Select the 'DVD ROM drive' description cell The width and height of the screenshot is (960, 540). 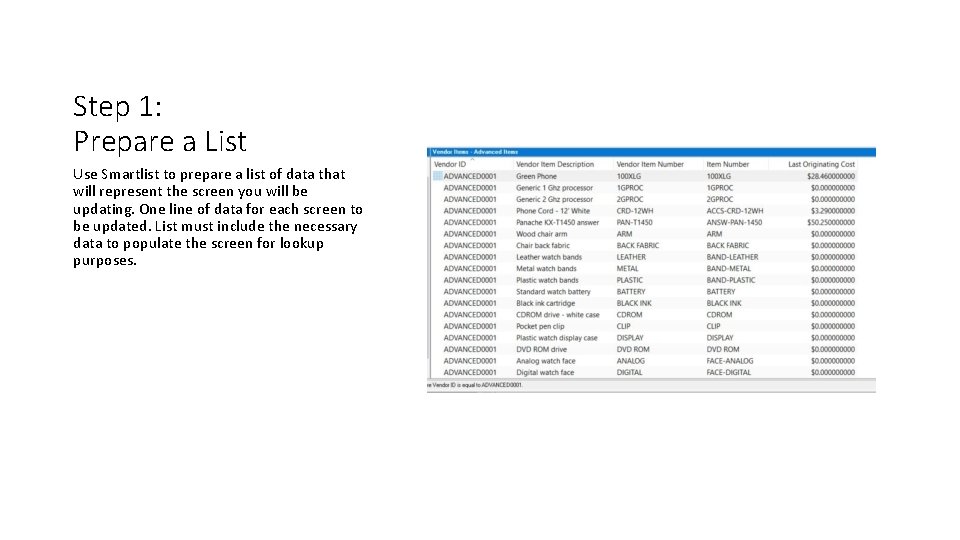coord(541,350)
